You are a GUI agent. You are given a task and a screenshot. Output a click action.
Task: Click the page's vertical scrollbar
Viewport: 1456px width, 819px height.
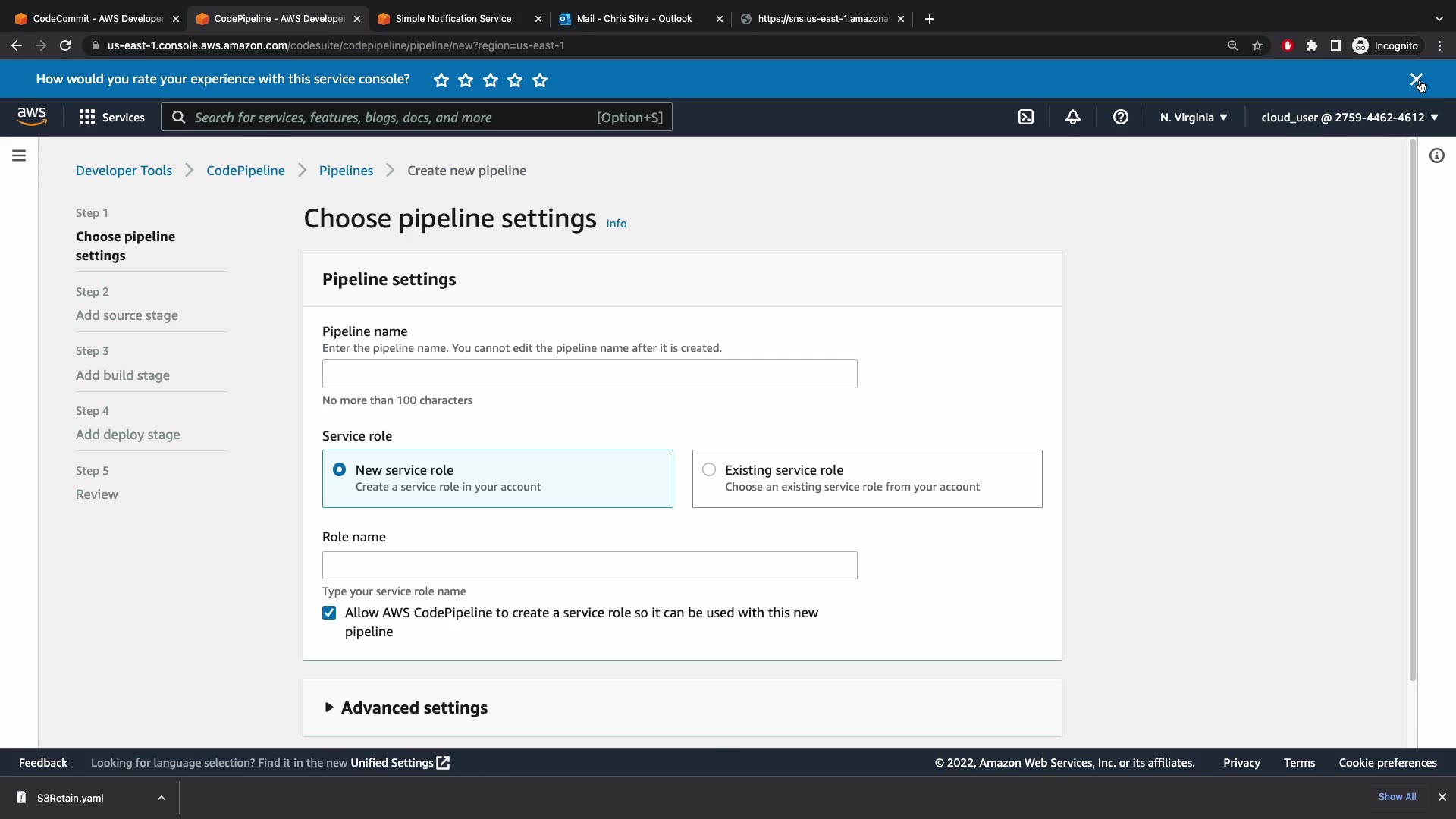pyautogui.click(x=1412, y=409)
